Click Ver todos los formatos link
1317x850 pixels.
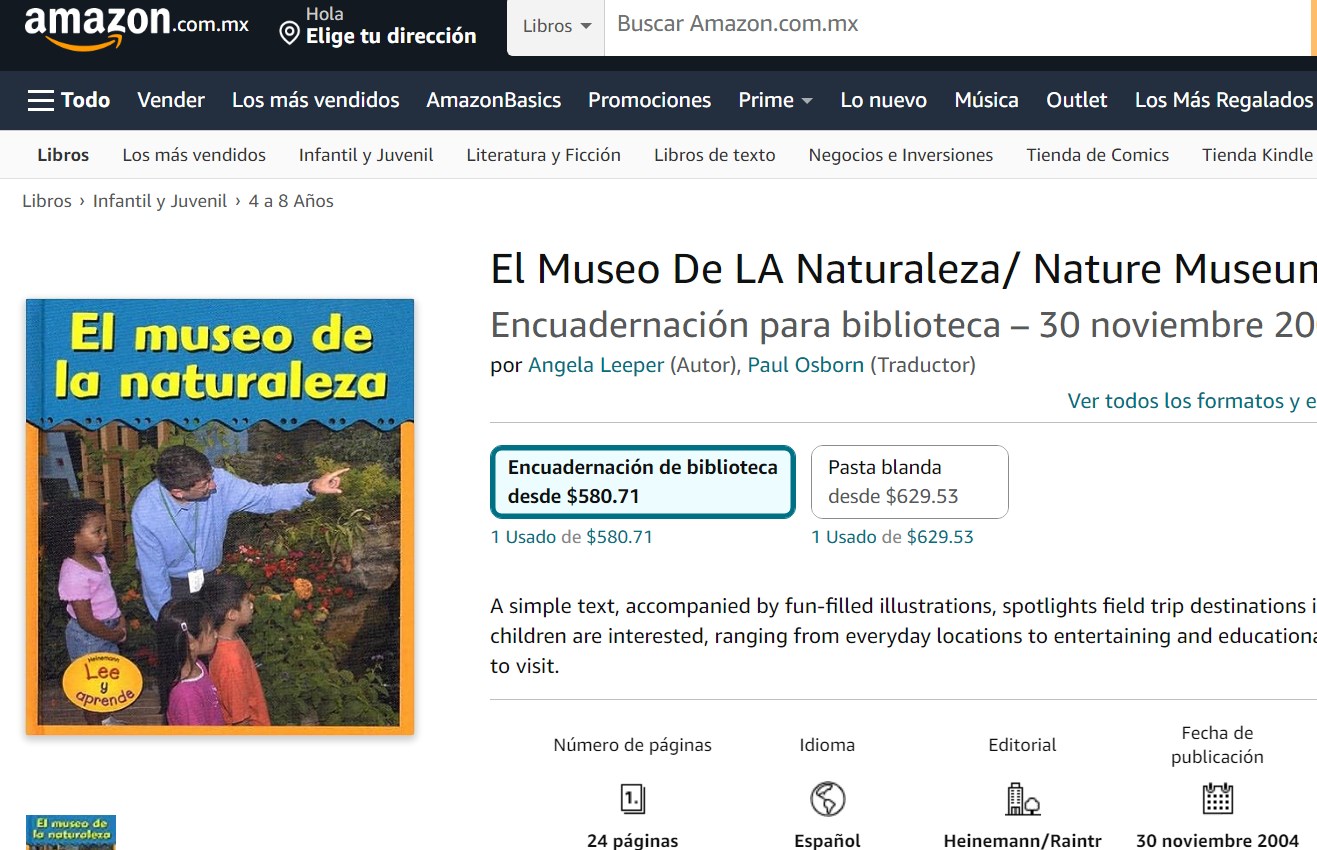click(x=1192, y=401)
